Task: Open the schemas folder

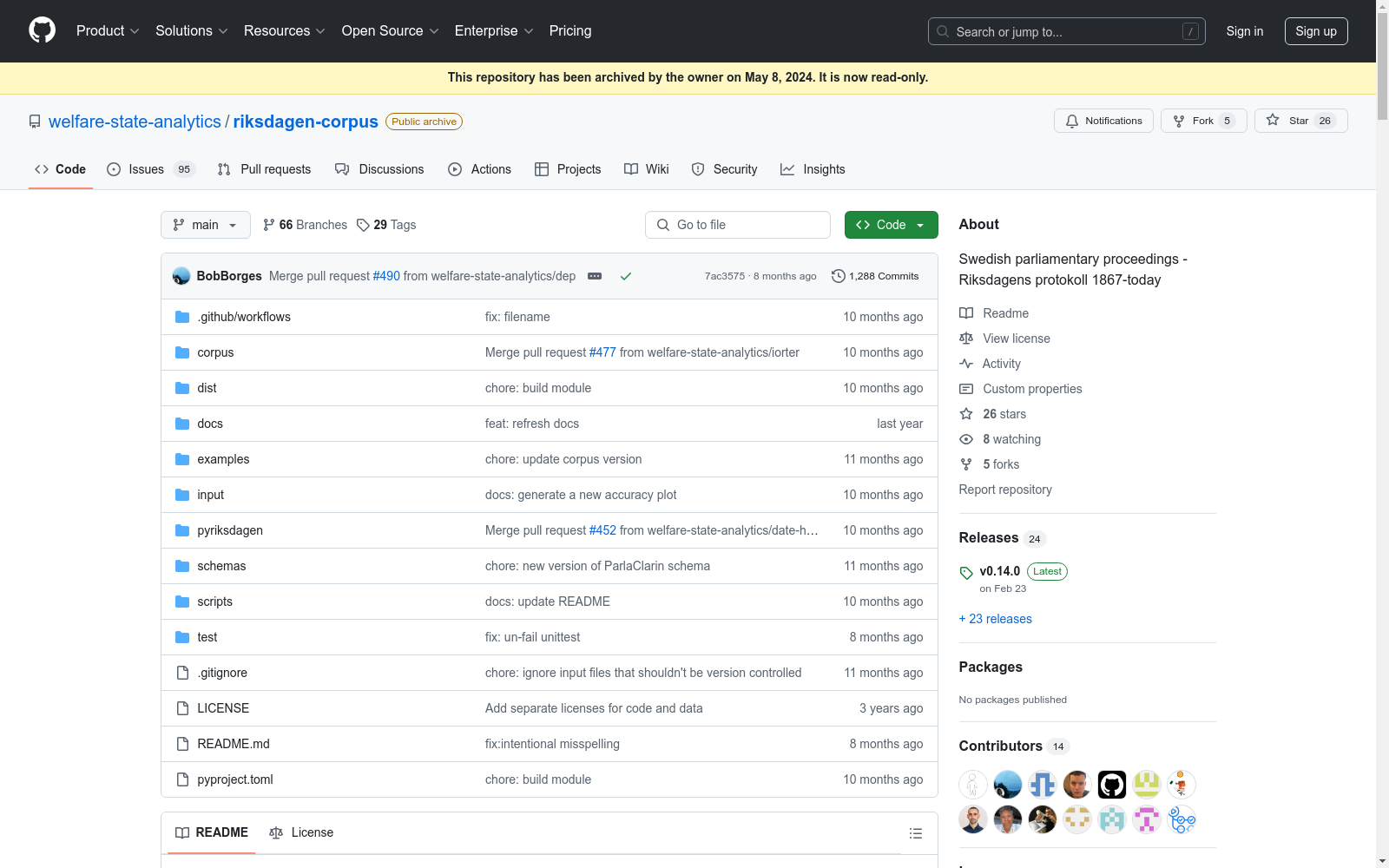Action: (221, 566)
